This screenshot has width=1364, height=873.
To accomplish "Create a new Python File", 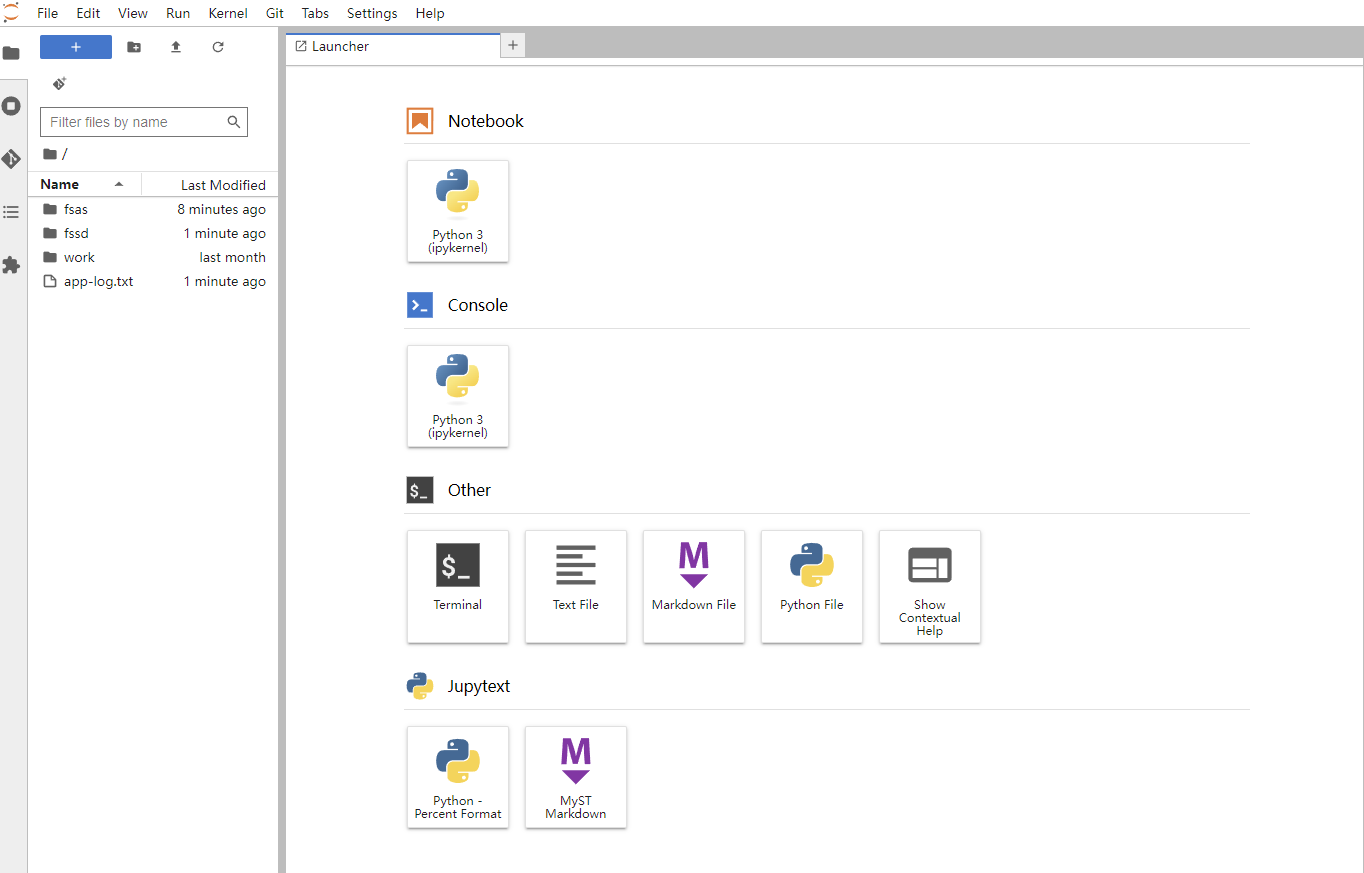I will (812, 586).
